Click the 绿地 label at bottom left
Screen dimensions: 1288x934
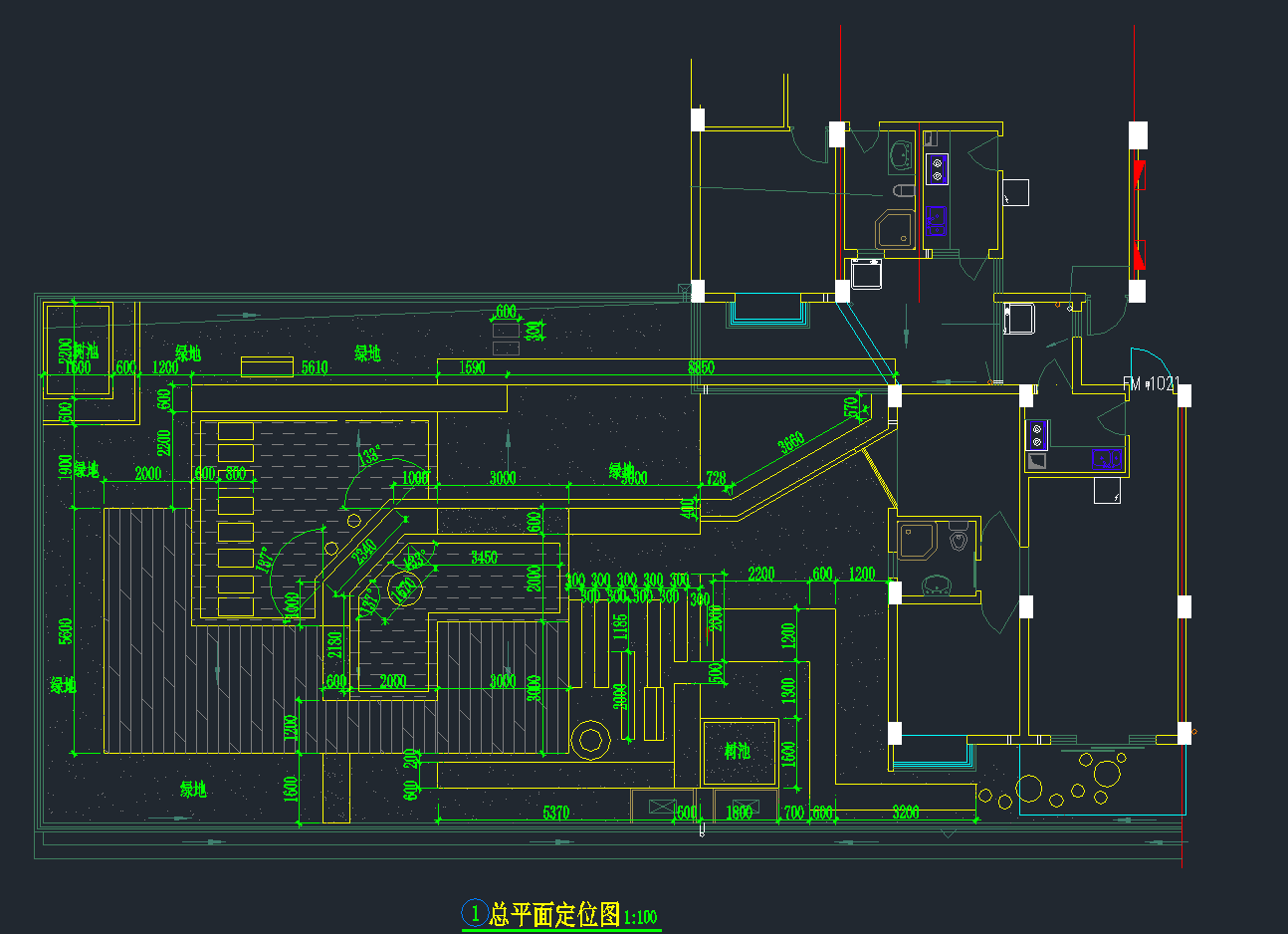click(x=193, y=790)
